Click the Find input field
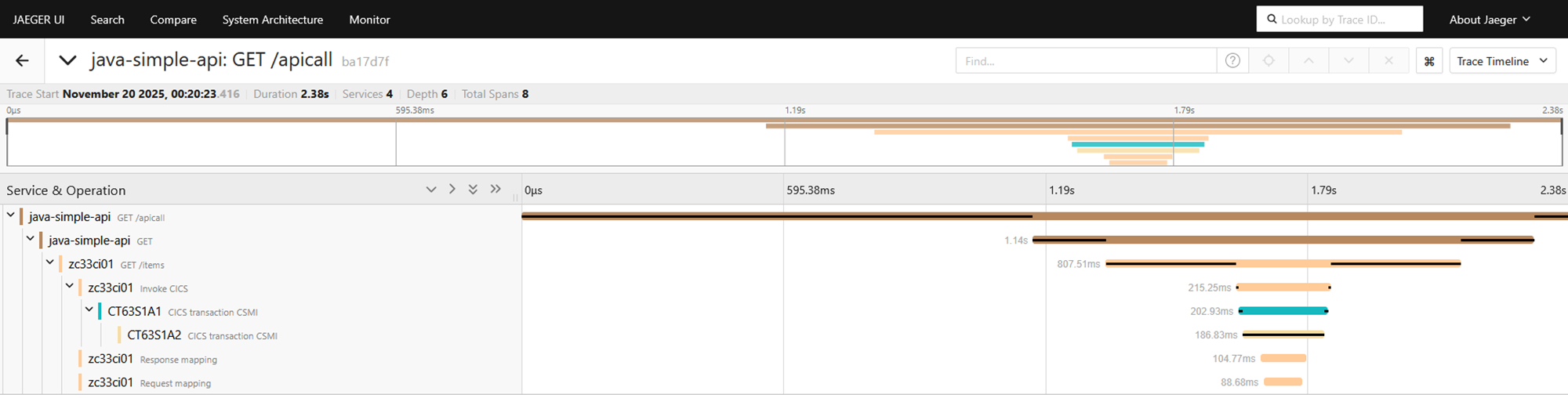The image size is (1568, 398). point(1086,60)
